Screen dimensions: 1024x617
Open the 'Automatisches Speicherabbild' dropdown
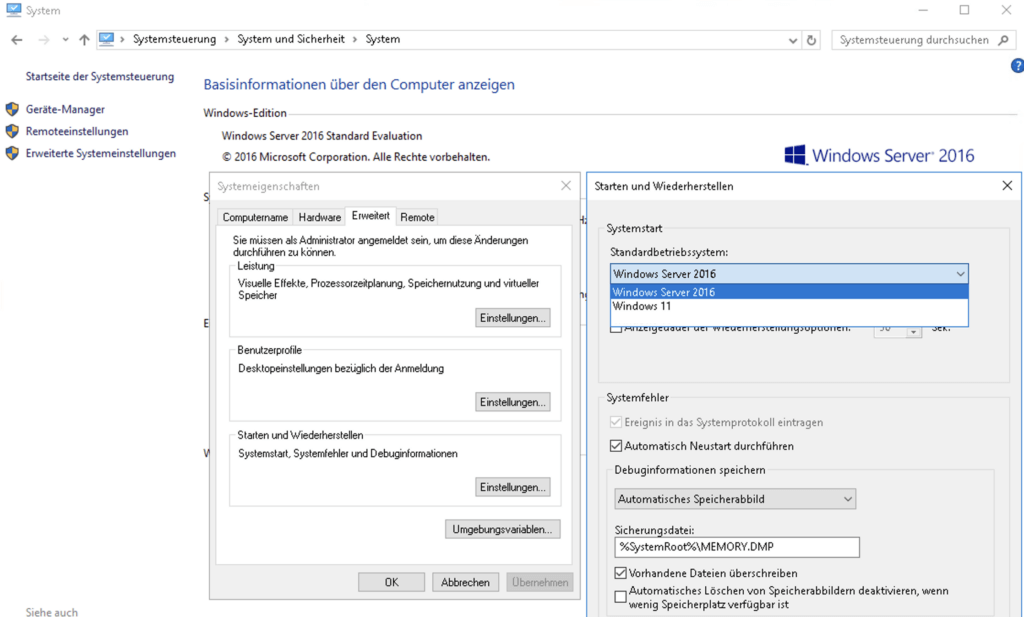[734, 498]
